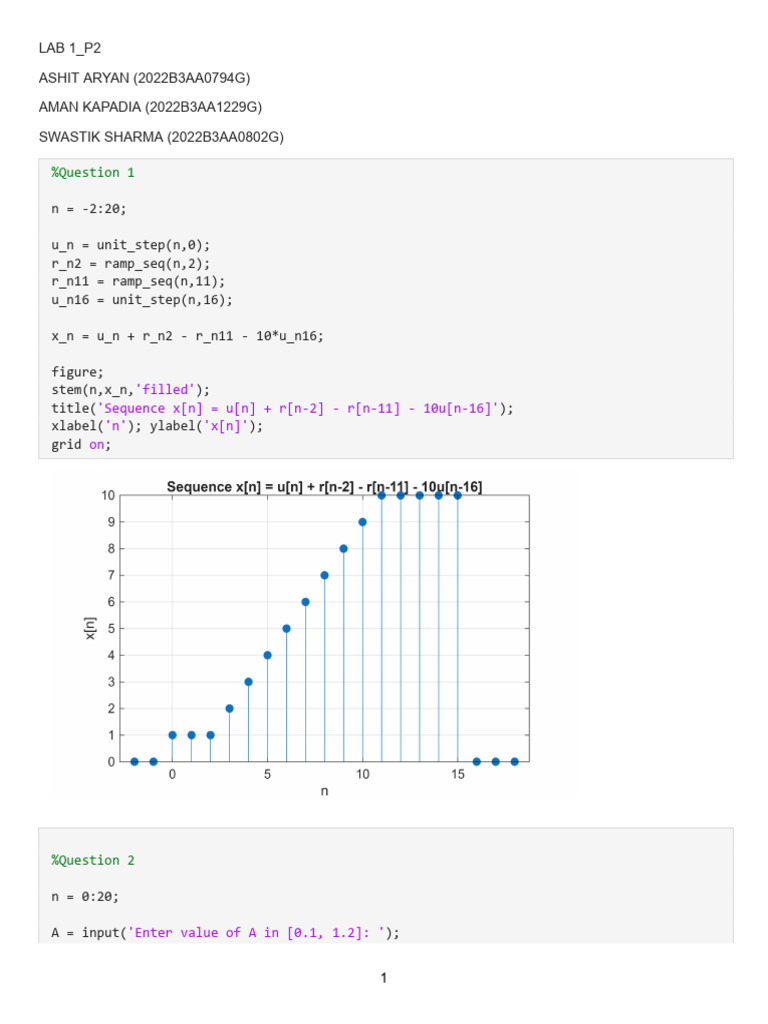This screenshot has height=1024, width=768.
Task: Click the x-axis label 'n' under the plot
Action: (x=325, y=792)
